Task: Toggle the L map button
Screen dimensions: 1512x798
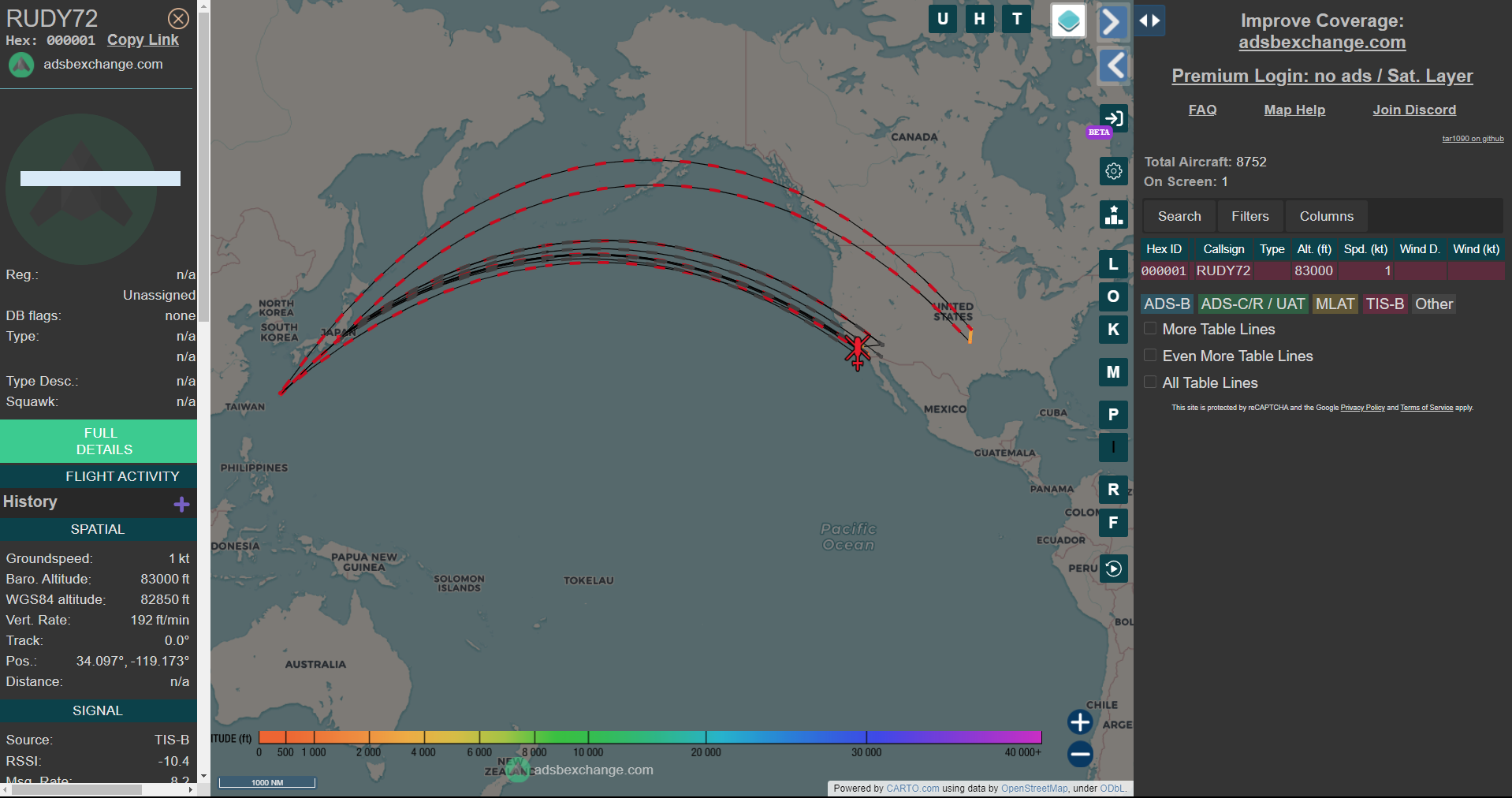Action: click(x=1113, y=264)
